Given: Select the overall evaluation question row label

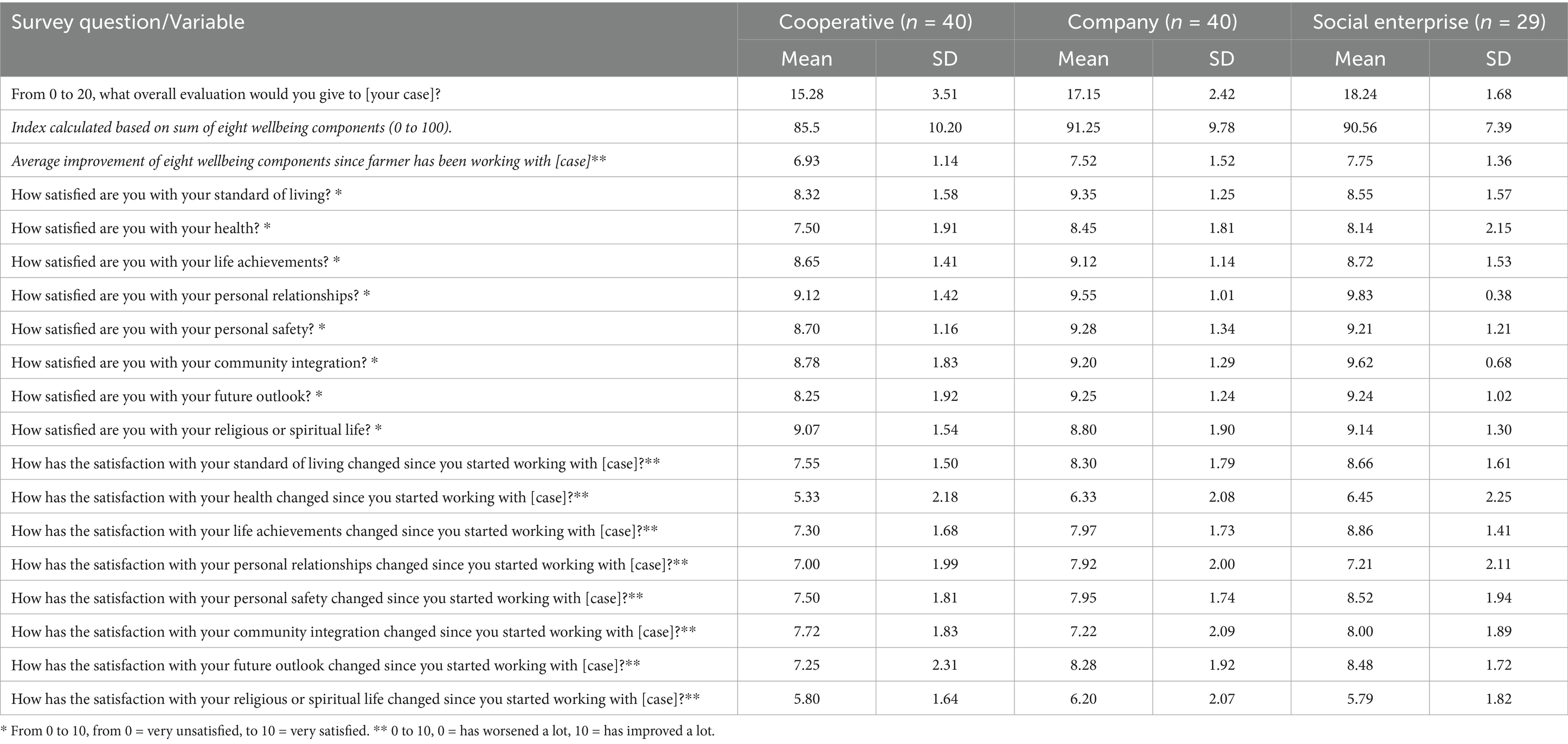Looking at the screenshot, I should (226, 94).
